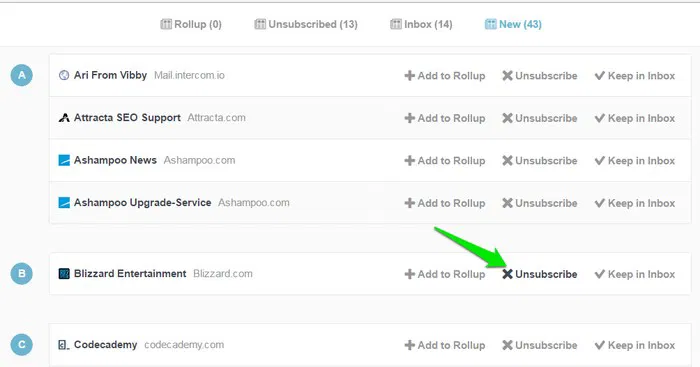Open the Inbox (14) tab
Viewport: 700px width, 367px height.
(x=421, y=24)
